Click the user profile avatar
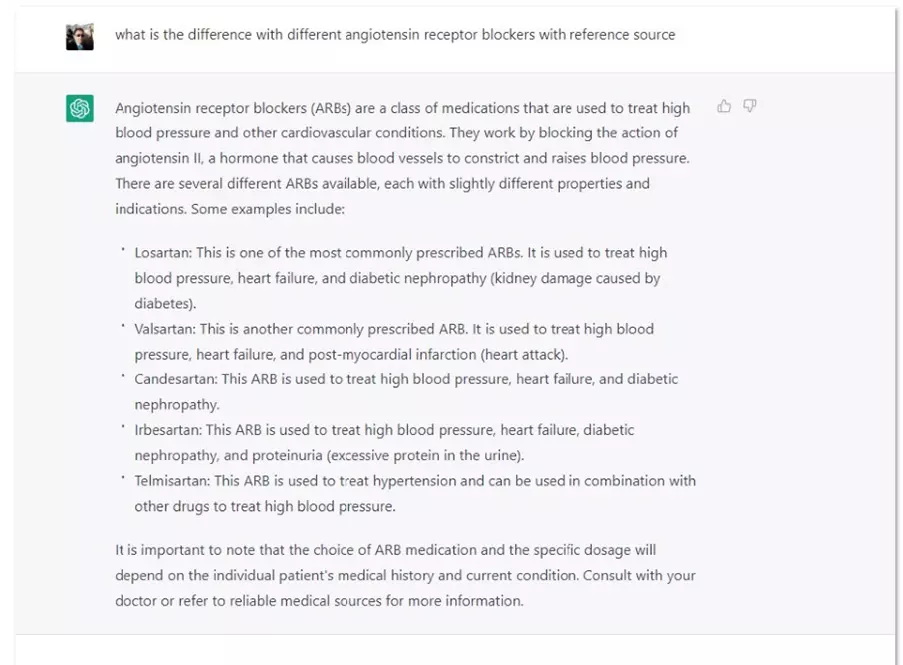 tap(80, 36)
